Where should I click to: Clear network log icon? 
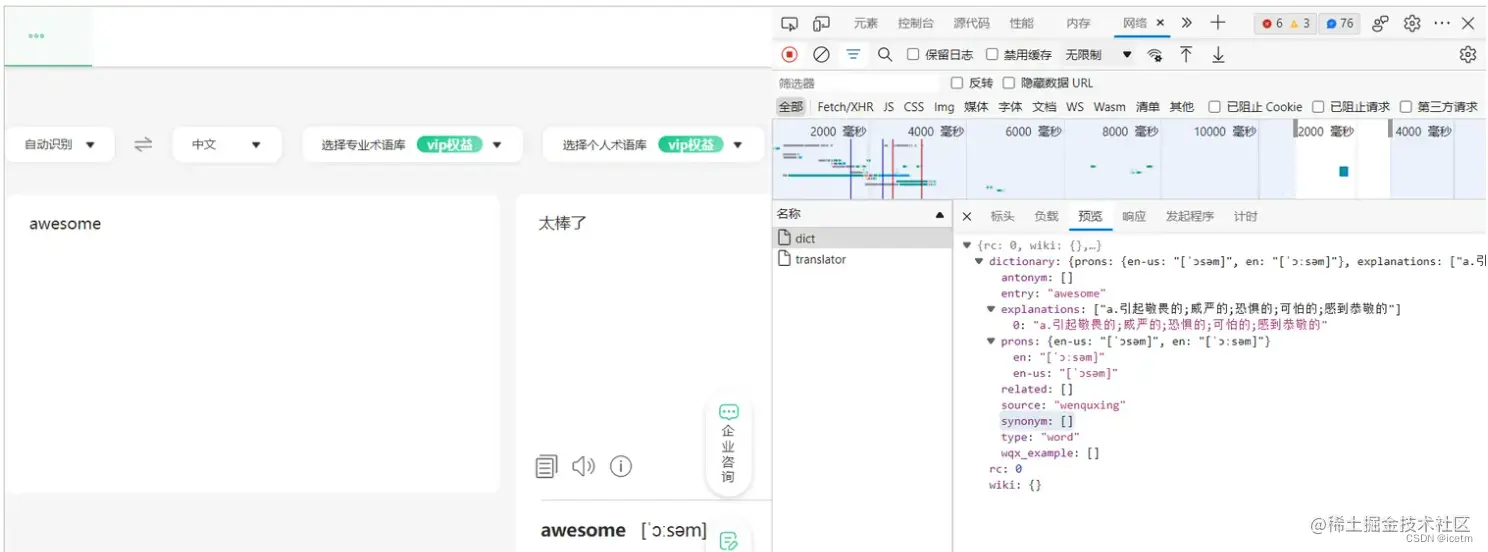(821, 55)
